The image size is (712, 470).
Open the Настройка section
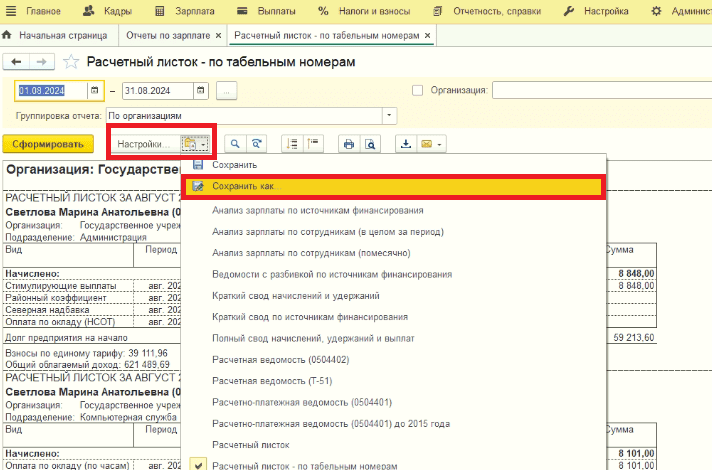tap(596, 11)
